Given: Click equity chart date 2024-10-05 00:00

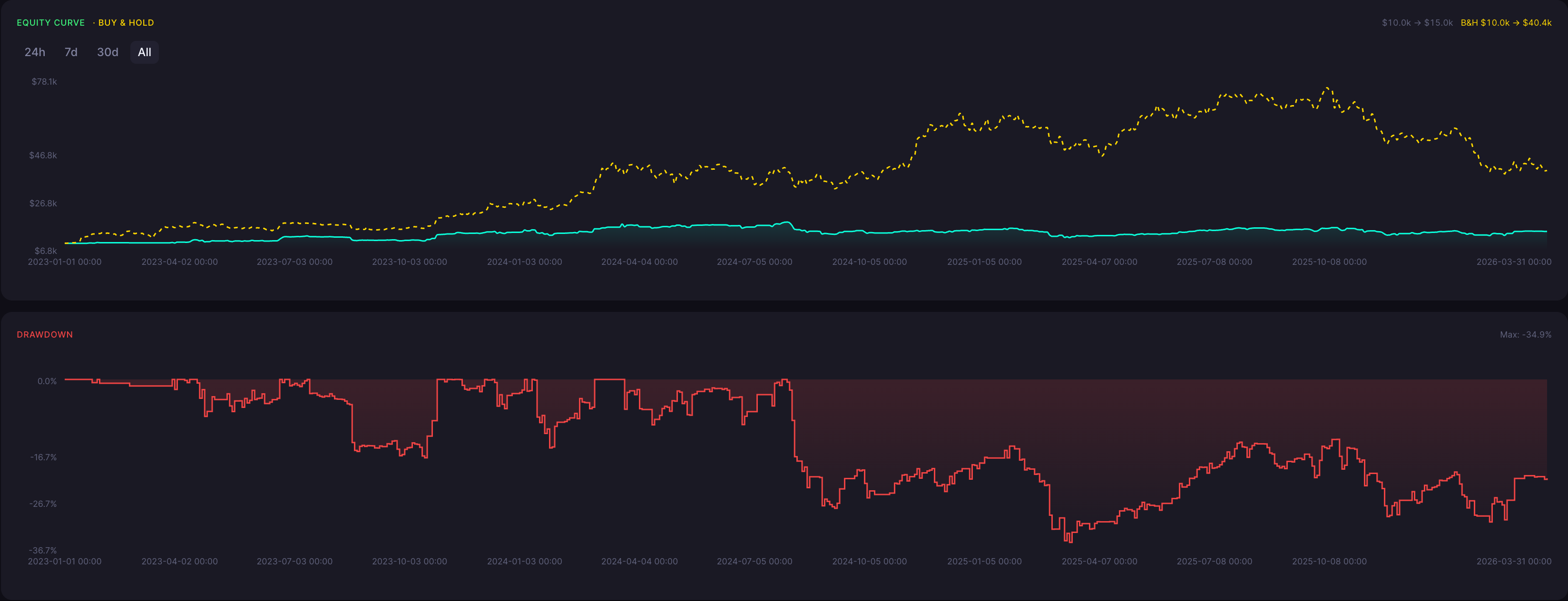Looking at the screenshot, I should (x=870, y=262).
